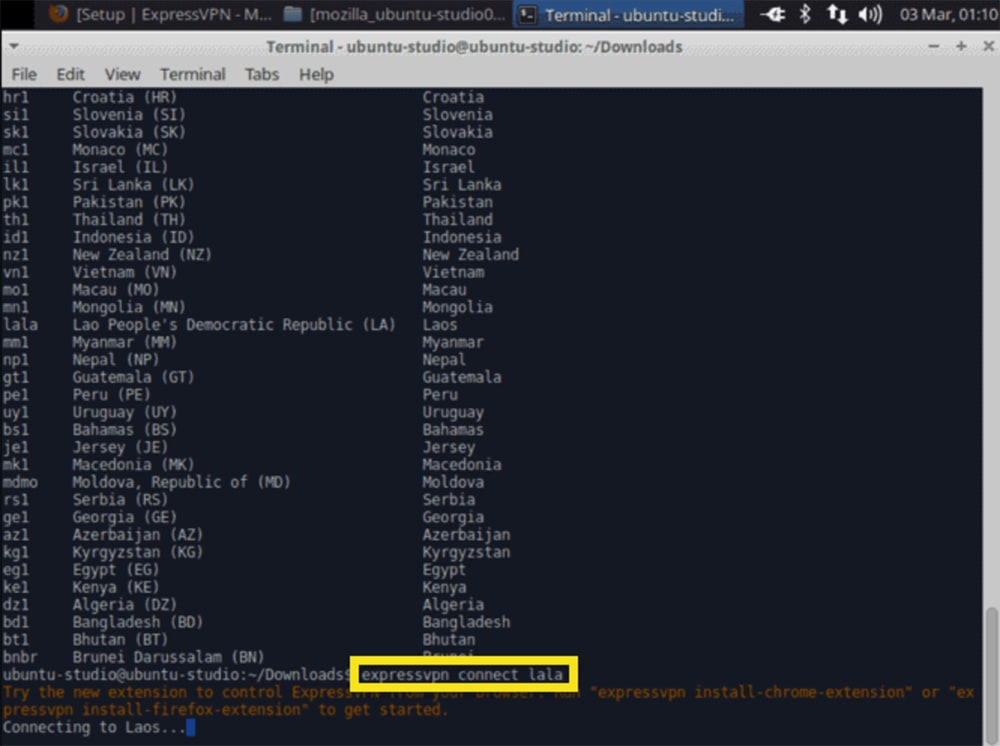The height and width of the screenshot is (746, 1000).
Task: Open the power plug tray icon
Action: [x=772, y=14]
